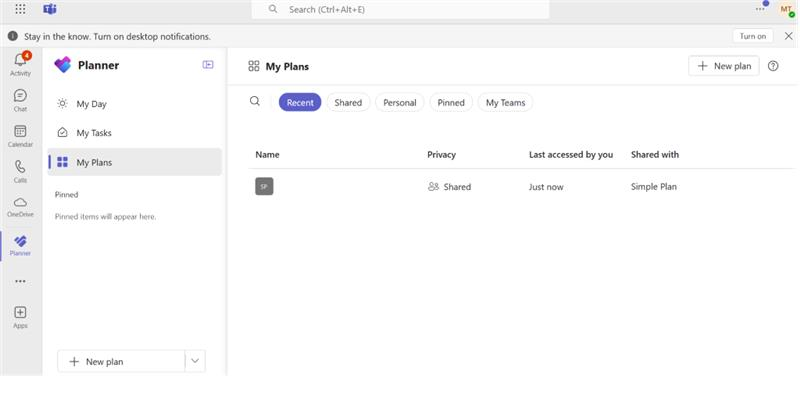Select the Shared filter

(x=348, y=103)
